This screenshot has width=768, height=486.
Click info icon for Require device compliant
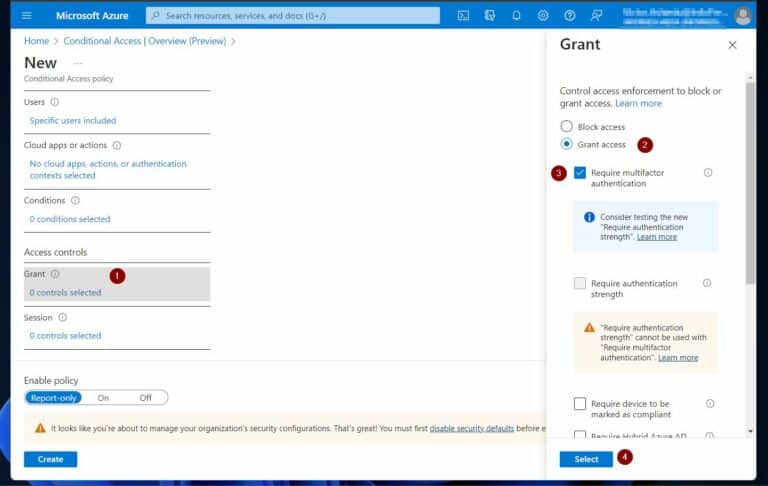pyautogui.click(x=710, y=404)
